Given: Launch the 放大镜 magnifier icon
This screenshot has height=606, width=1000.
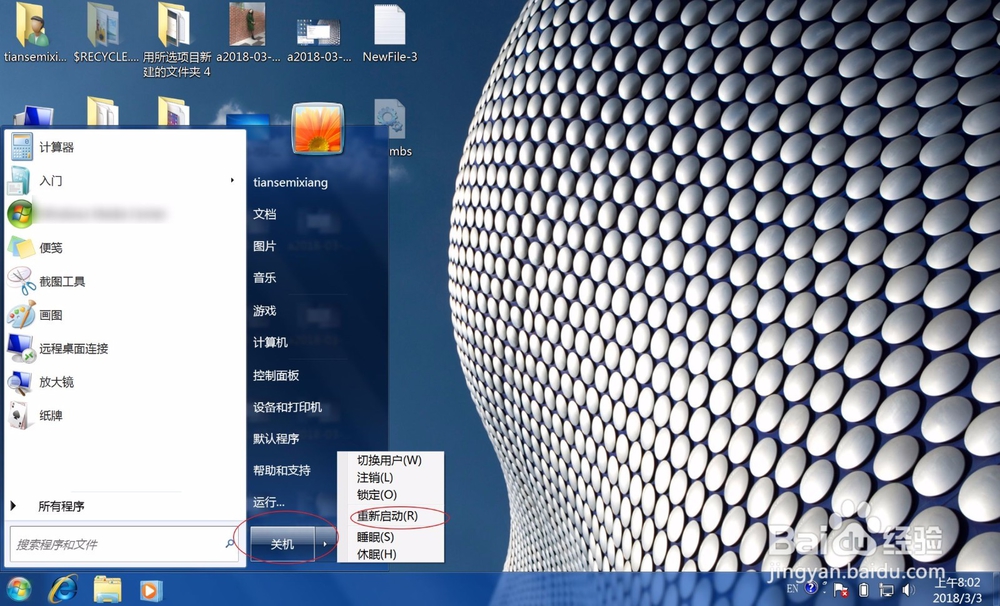Looking at the screenshot, I should [x=20, y=382].
